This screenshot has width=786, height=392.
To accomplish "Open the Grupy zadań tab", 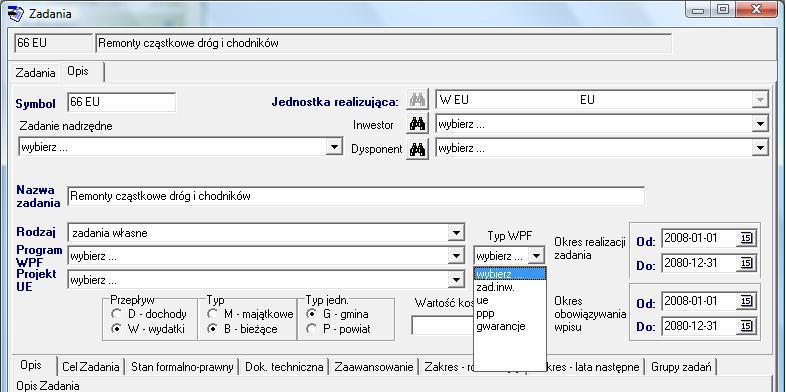I will [x=681, y=367].
